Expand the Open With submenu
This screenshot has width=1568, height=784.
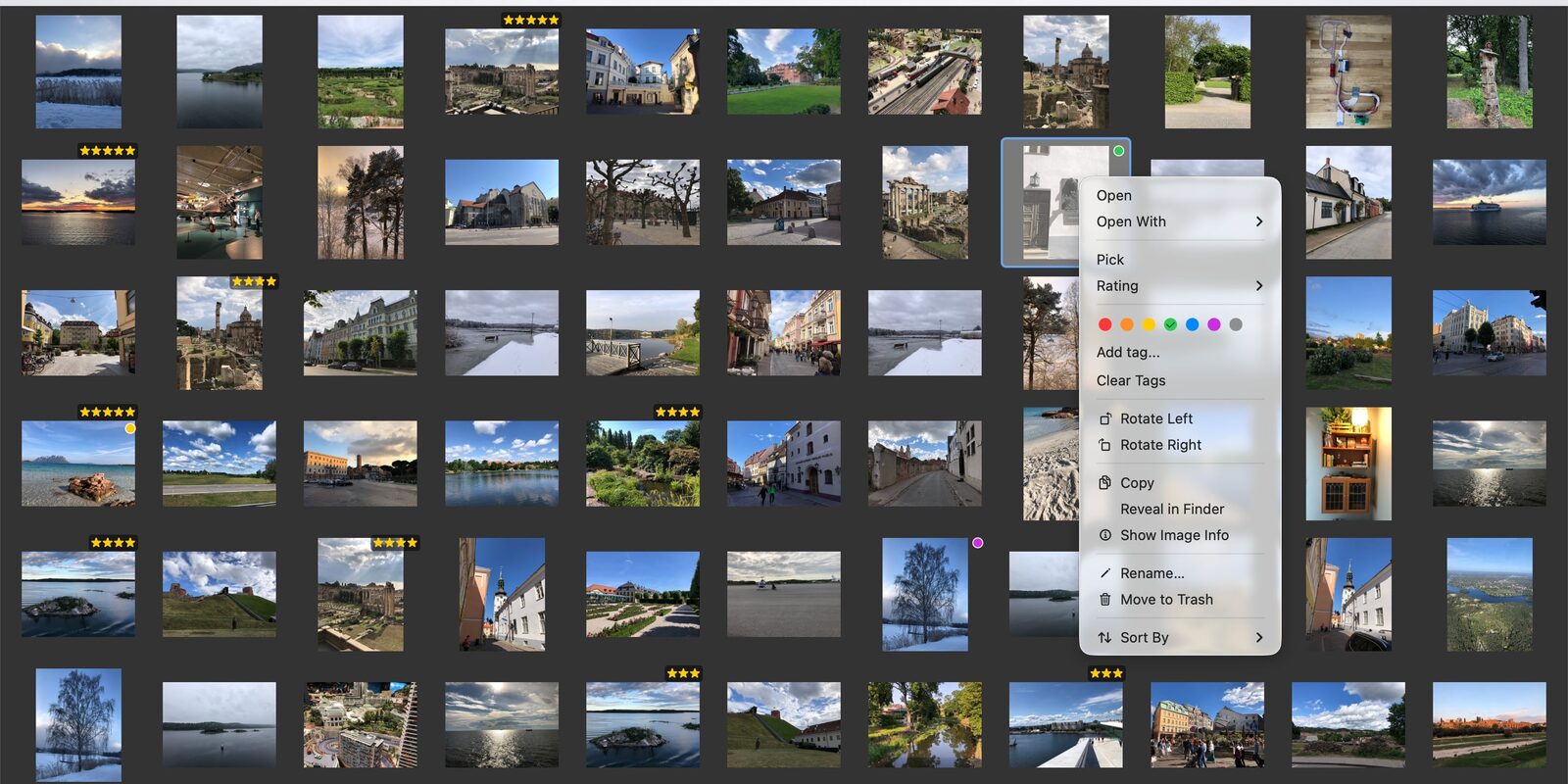(x=1180, y=221)
